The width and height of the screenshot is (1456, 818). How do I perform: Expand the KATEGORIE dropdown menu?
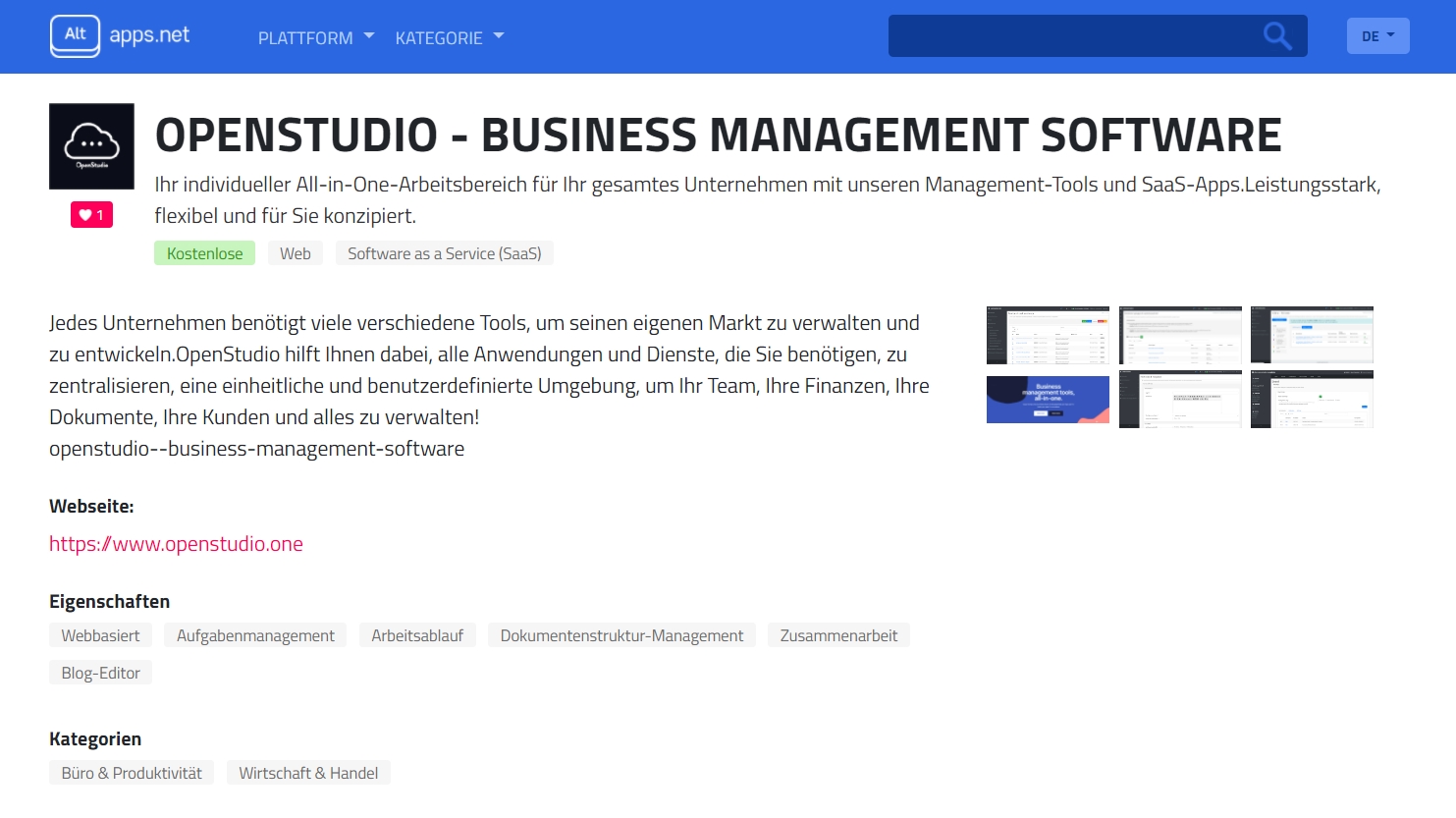pyautogui.click(x=450, y=37)
